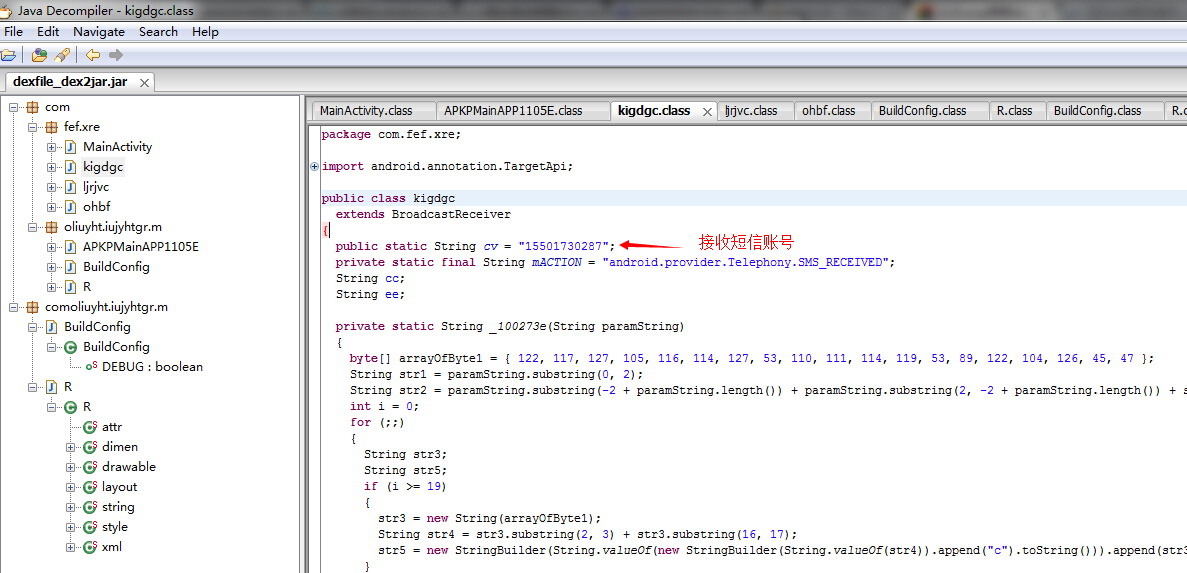
Task: Click the fef.xre package icon
Action: coord(51,127)
